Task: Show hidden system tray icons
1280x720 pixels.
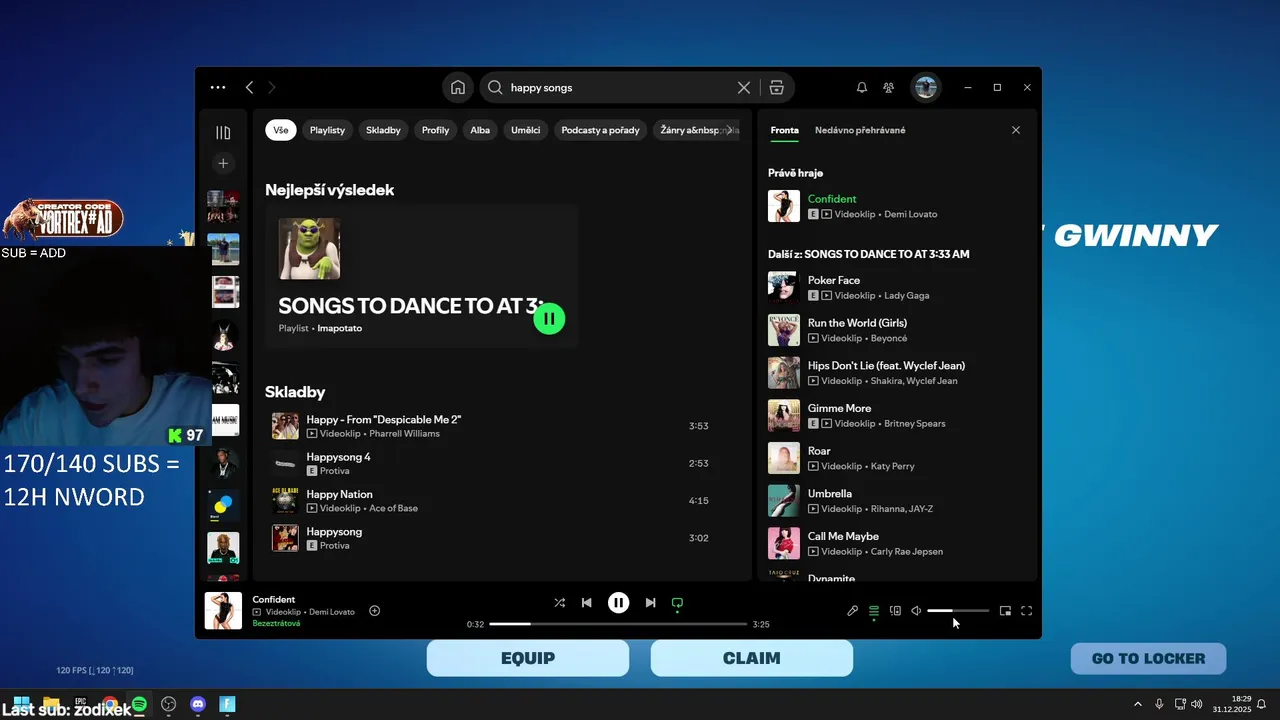Action: (x=1137, y=704)
